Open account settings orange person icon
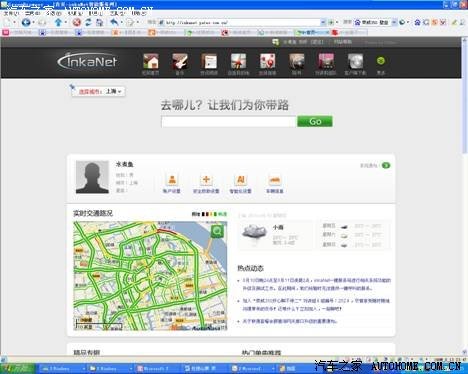The height and width of the screenshot is (374, 468). click(x=172, y=180)
